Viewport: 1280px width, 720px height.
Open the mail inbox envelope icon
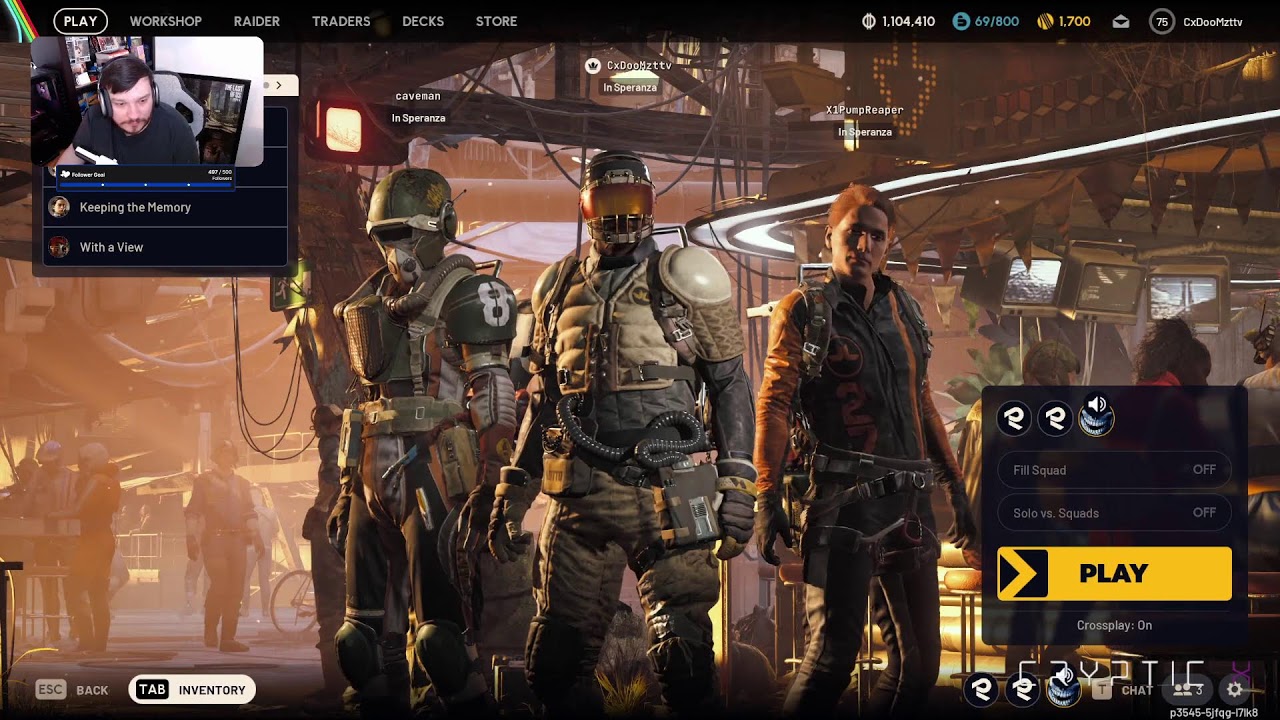point(1121,21)
